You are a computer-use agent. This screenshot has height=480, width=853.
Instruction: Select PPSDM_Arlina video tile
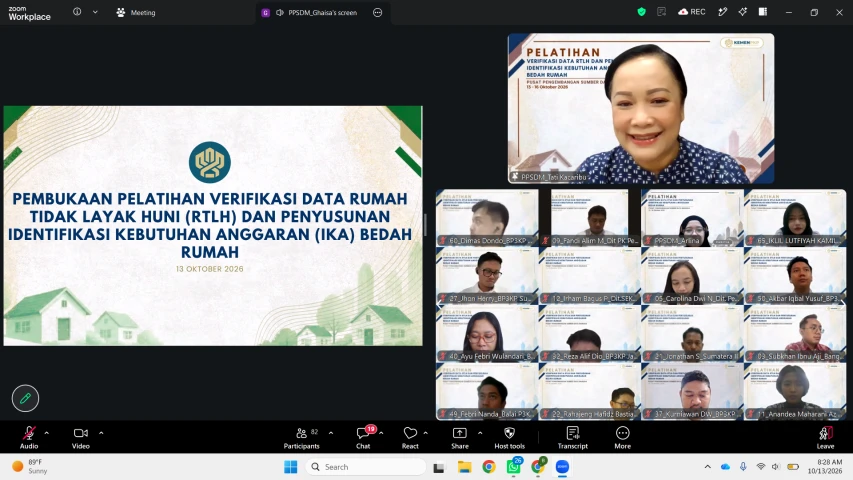click(x=693, y=218)
